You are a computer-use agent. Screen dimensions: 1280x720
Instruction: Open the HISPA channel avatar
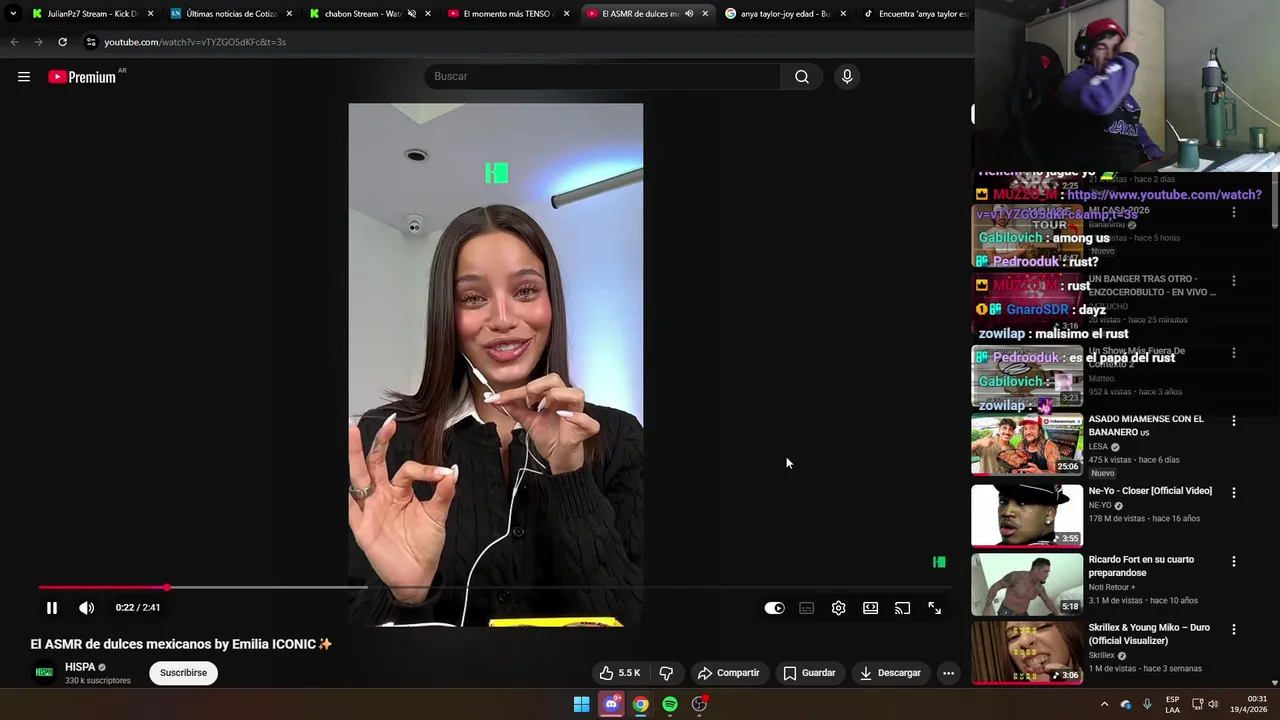tap(44, 672)
